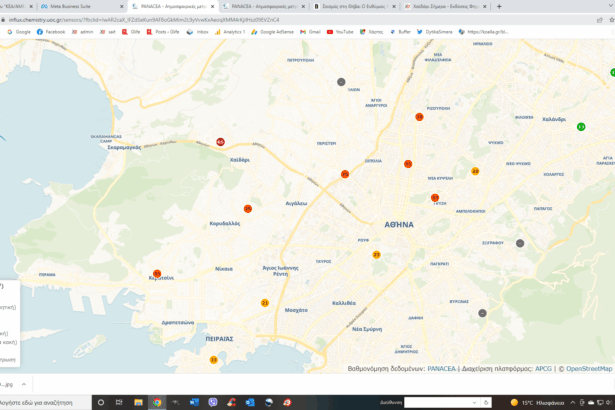Open the PANACEA attribution link
Screen dimensions: 615x410
pyautogui.click(x=441, y=369)
